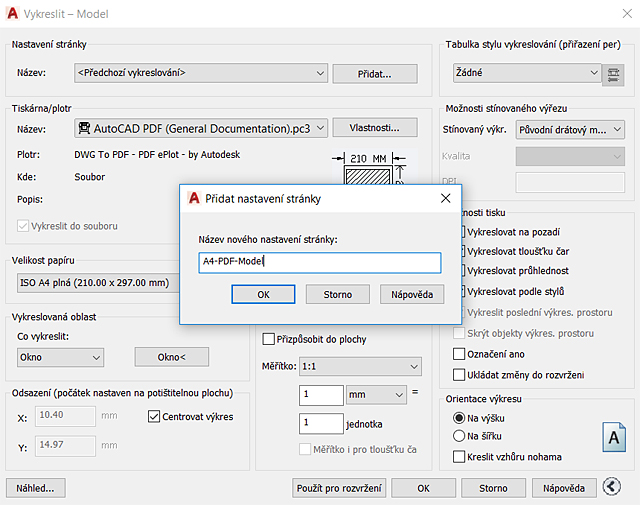Cancel page setup dialog with Storno

pyautogui.click(x=338, y=294)
